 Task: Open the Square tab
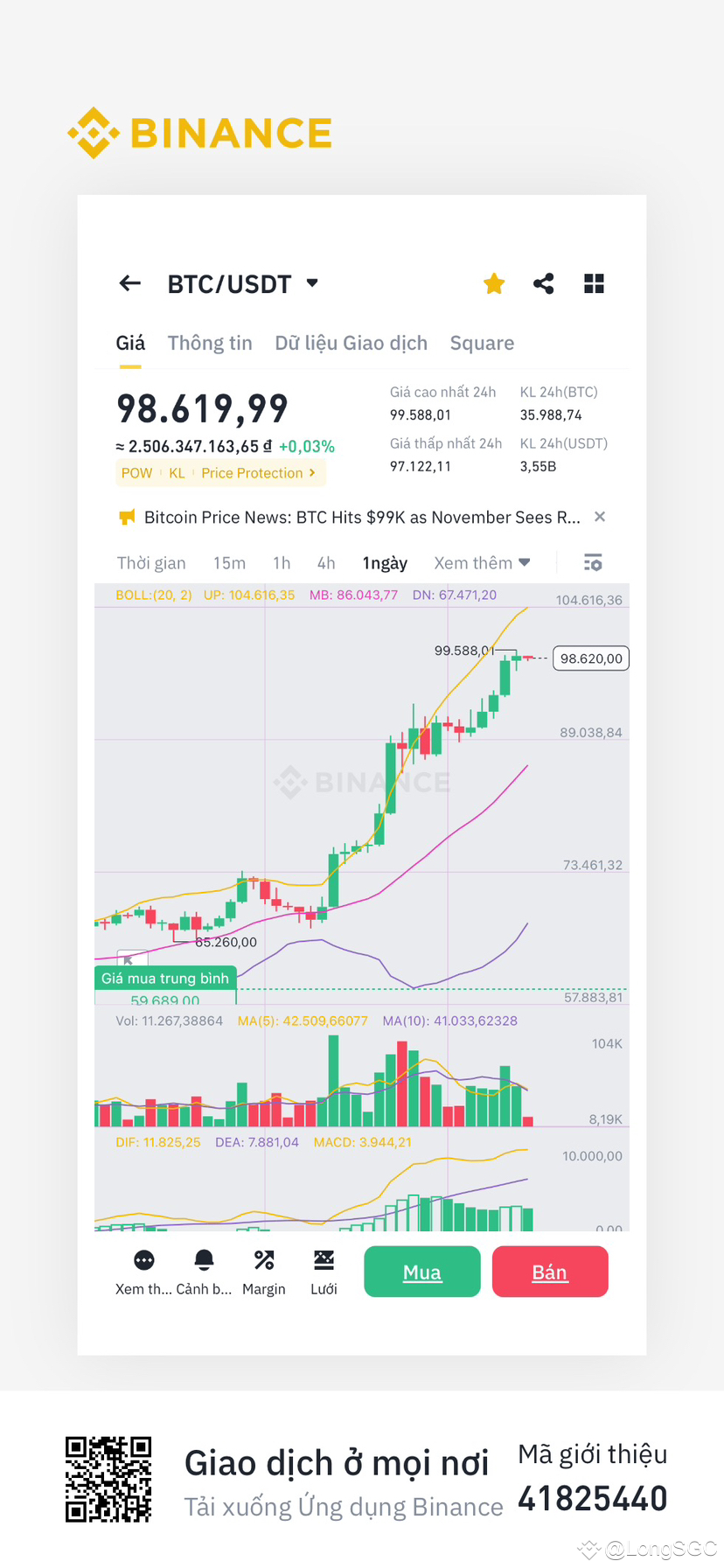click(x=482, y=343)
